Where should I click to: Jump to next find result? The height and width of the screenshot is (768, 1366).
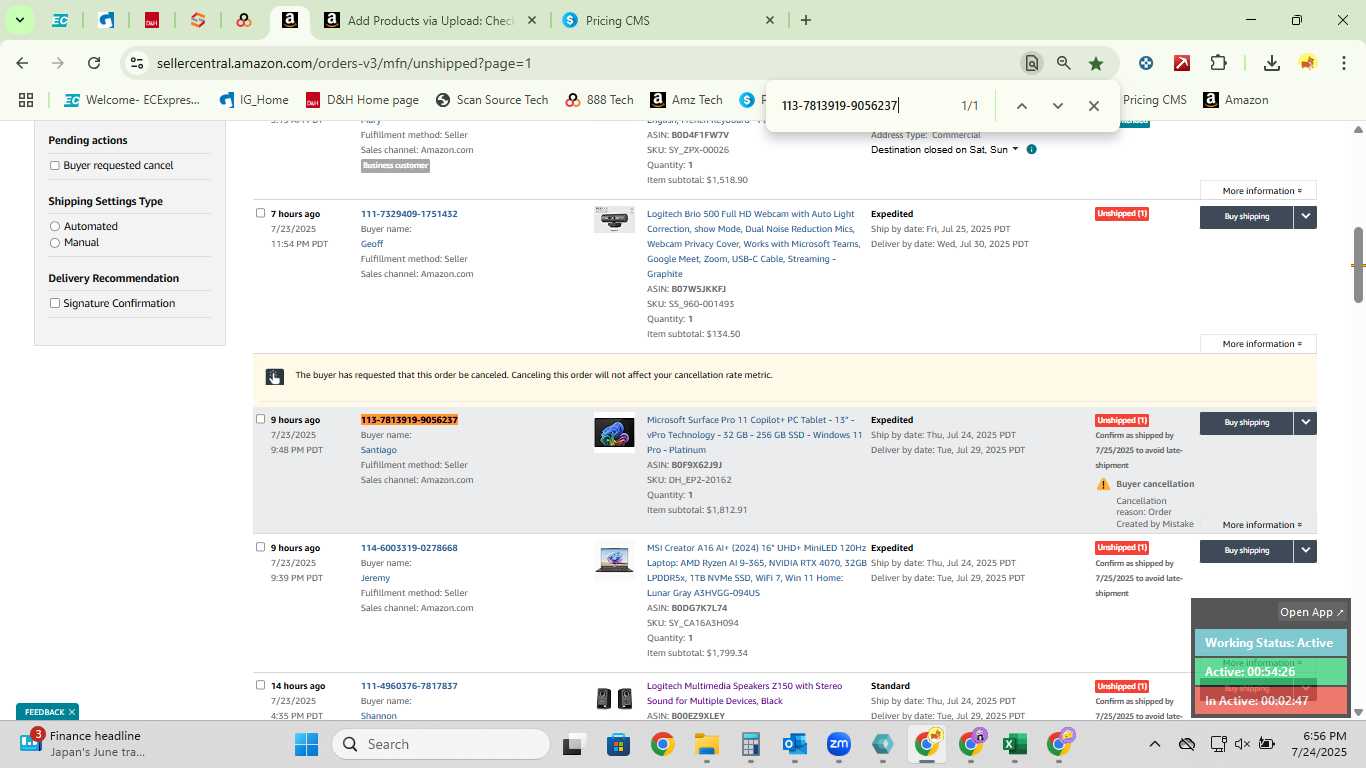(1057, 106)
